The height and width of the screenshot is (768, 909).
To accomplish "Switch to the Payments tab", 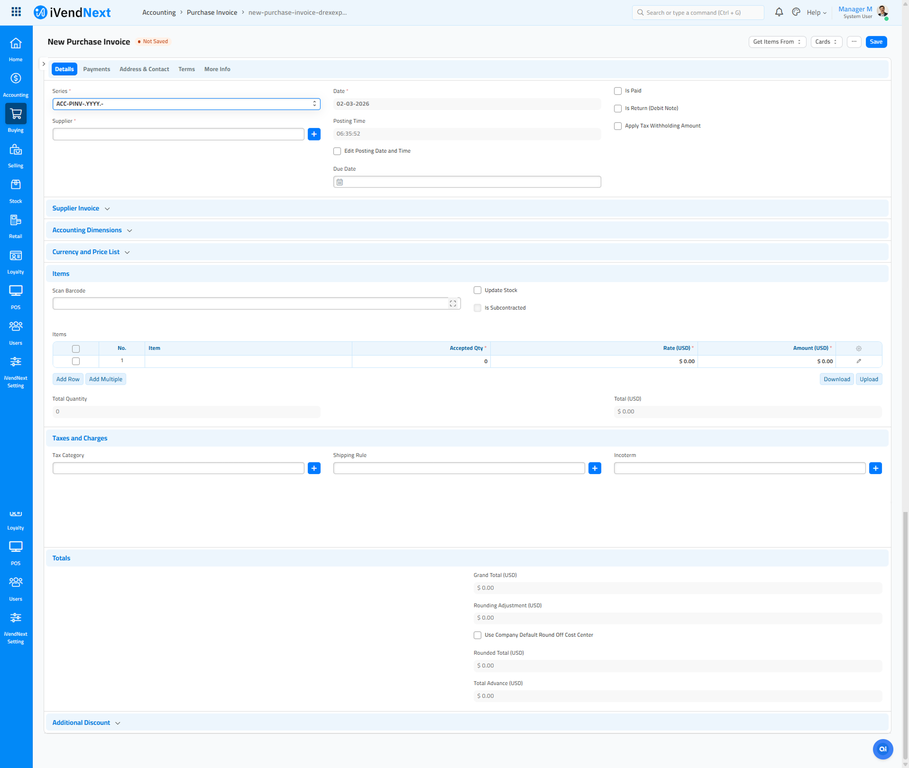I will tap(96, 69).
